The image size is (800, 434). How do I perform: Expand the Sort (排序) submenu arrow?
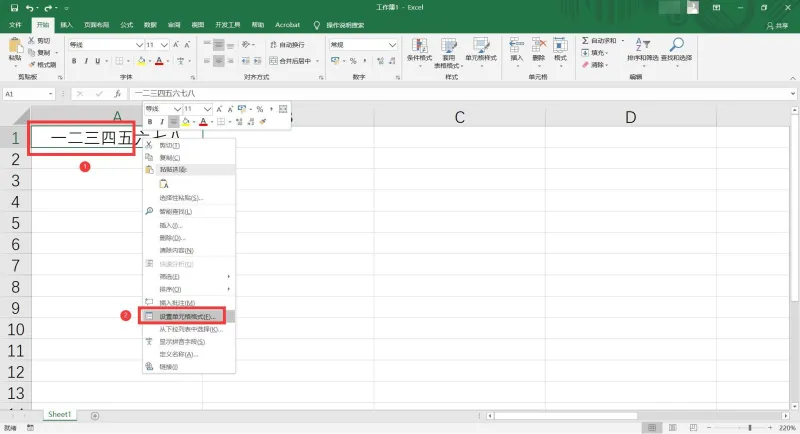click(x=229, y=289)
